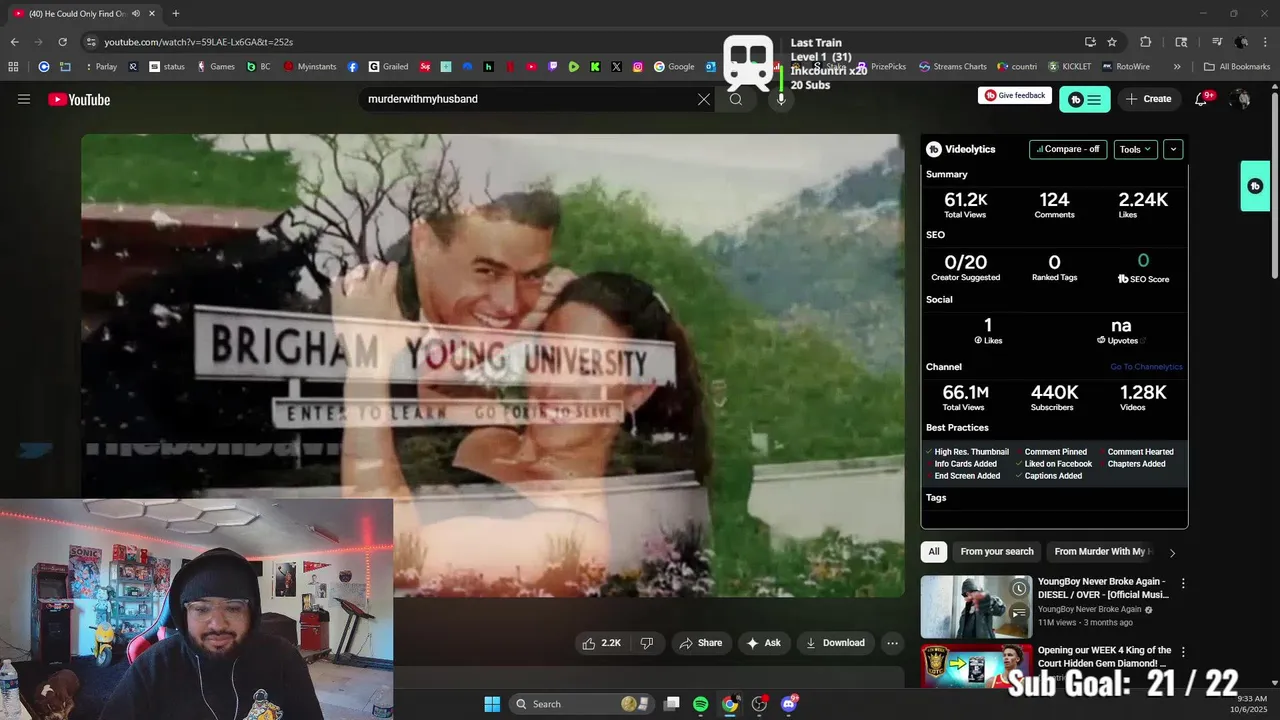The height and width of the screenshot is (720, 1280).
Task: Collapse the Videolytics panel chevron
Action: point(1173,149)
